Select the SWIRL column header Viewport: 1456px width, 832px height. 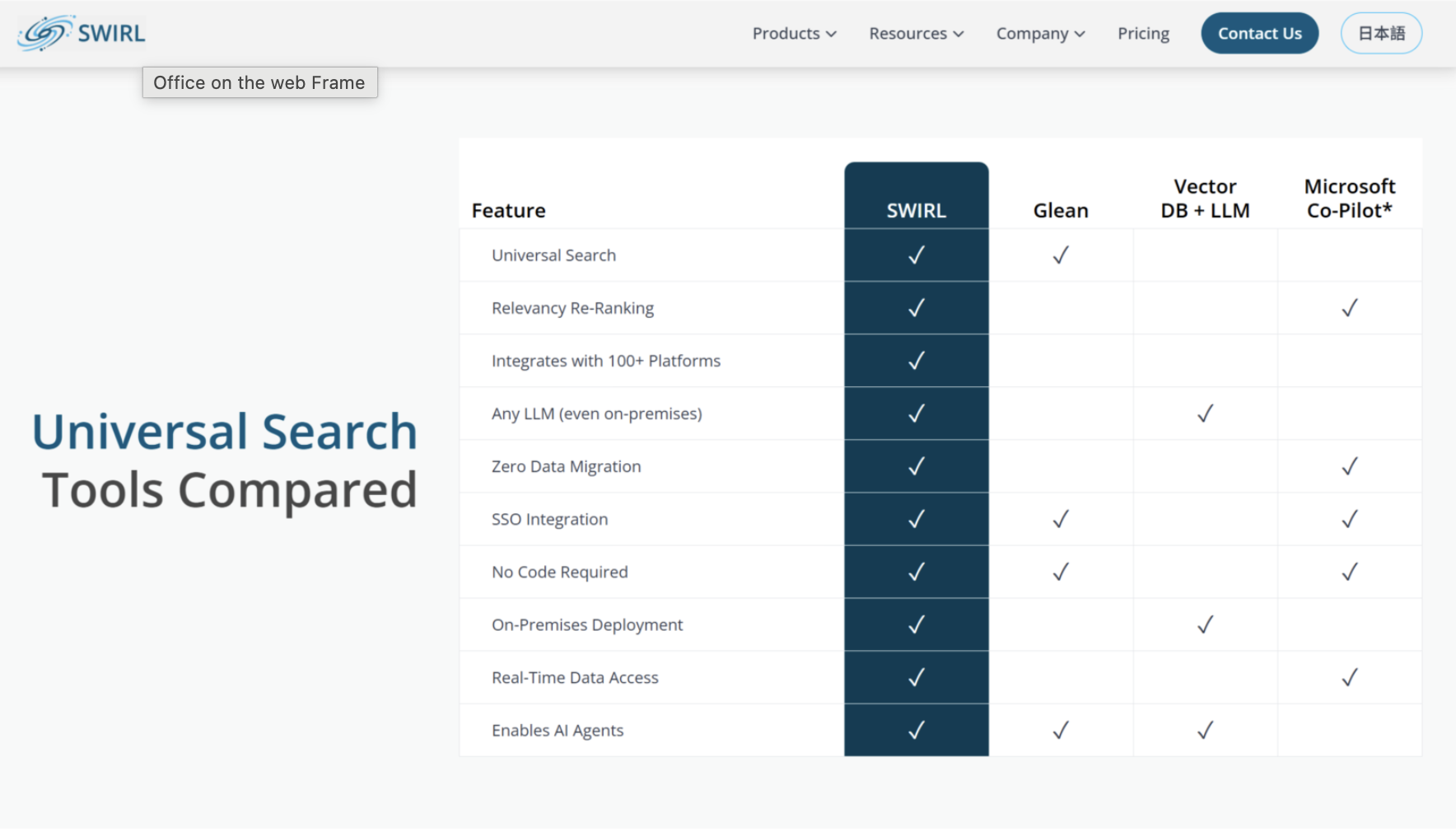click(916, 210)
